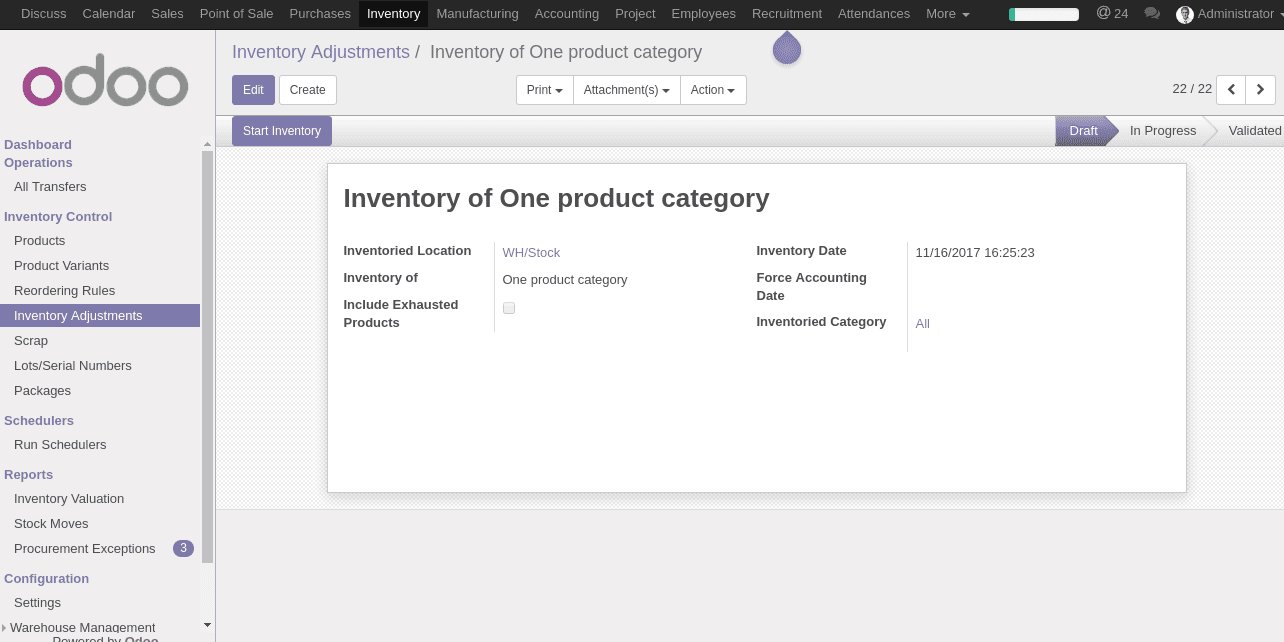This screenshot has width=1284, height=642.
Task: Expand the More menu
Action: [x=948, y=14]
